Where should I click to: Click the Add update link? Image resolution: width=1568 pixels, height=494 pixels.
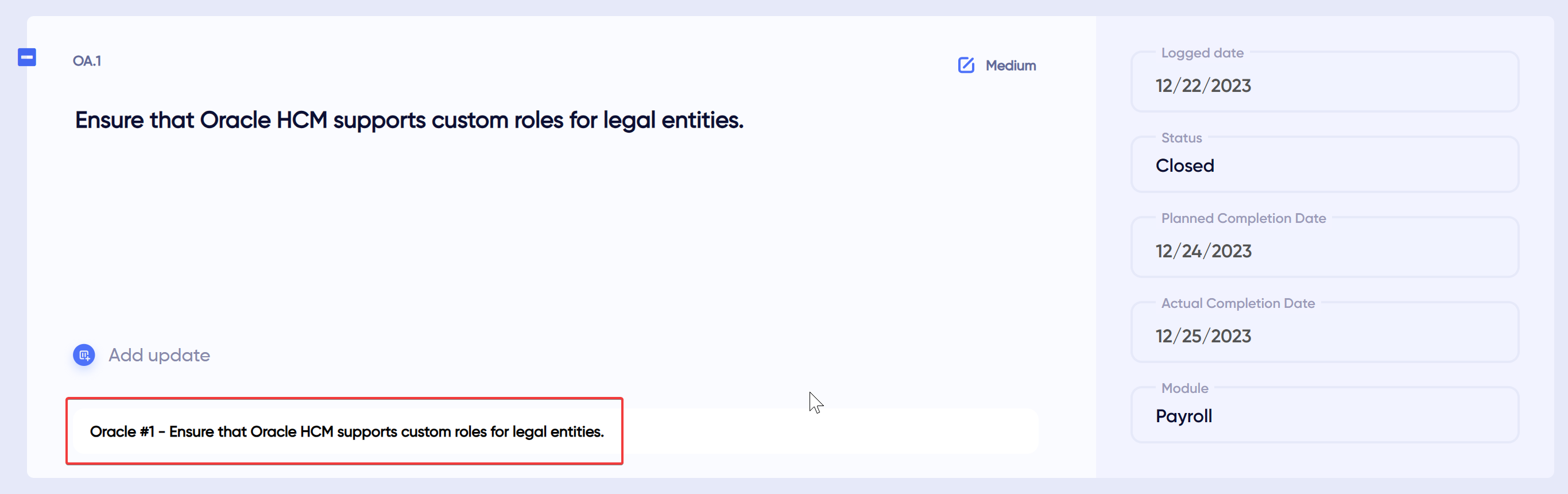(x=159, y=354)
